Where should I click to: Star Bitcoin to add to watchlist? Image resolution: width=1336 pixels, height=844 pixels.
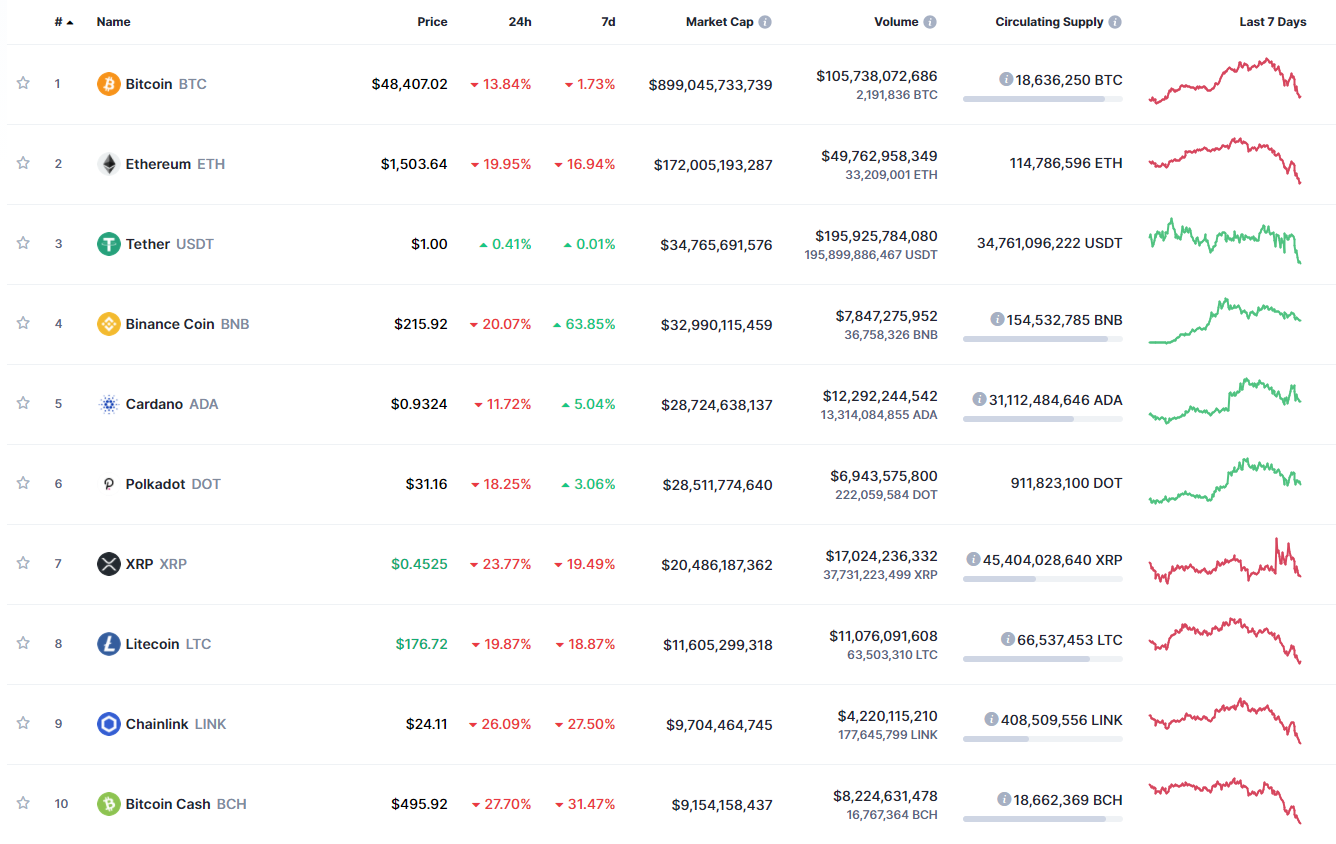coord(23,83)
